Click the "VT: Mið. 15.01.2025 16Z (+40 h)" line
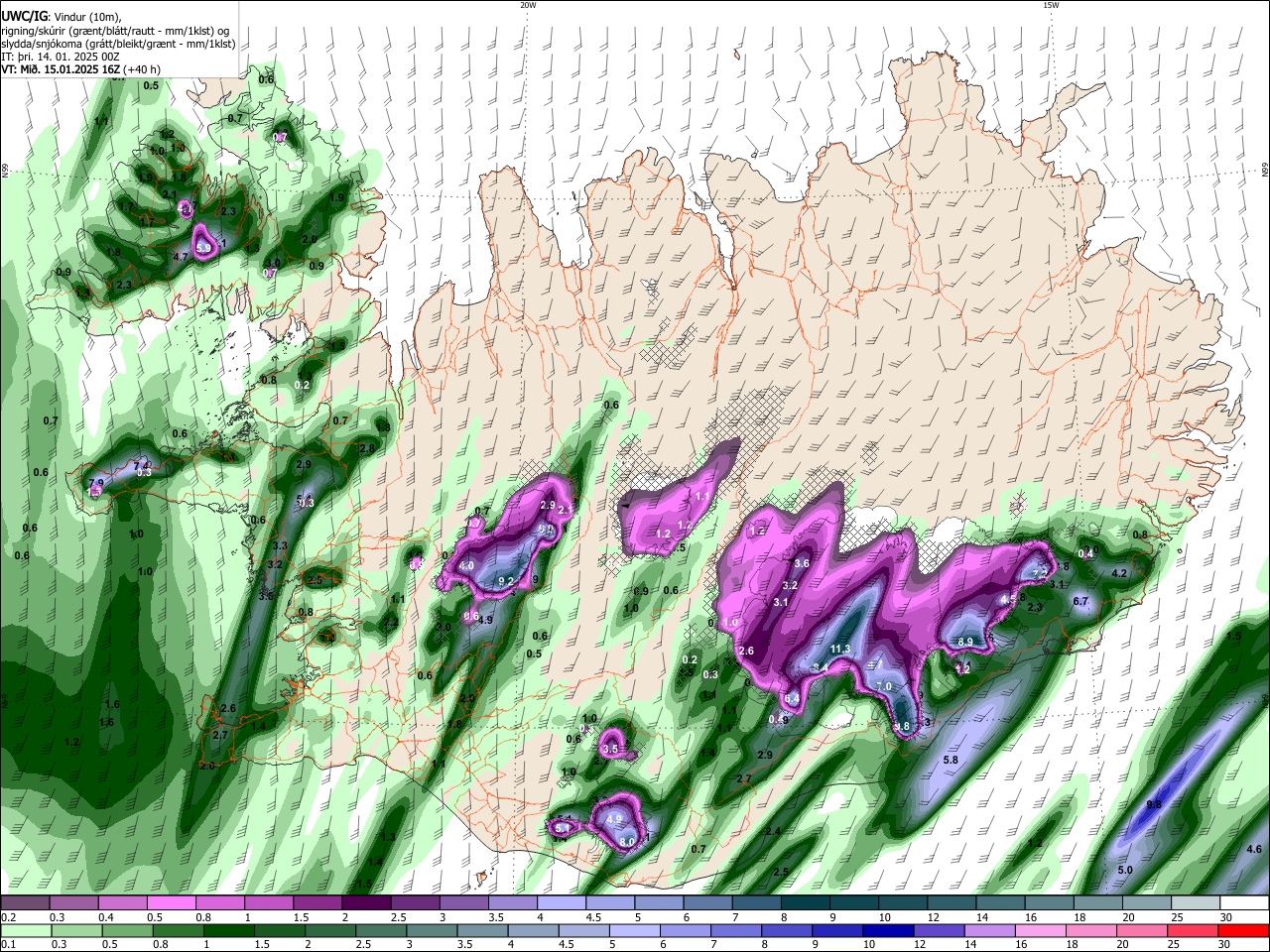The height and width of the screenshot is (952, 1270). [80, 69]
